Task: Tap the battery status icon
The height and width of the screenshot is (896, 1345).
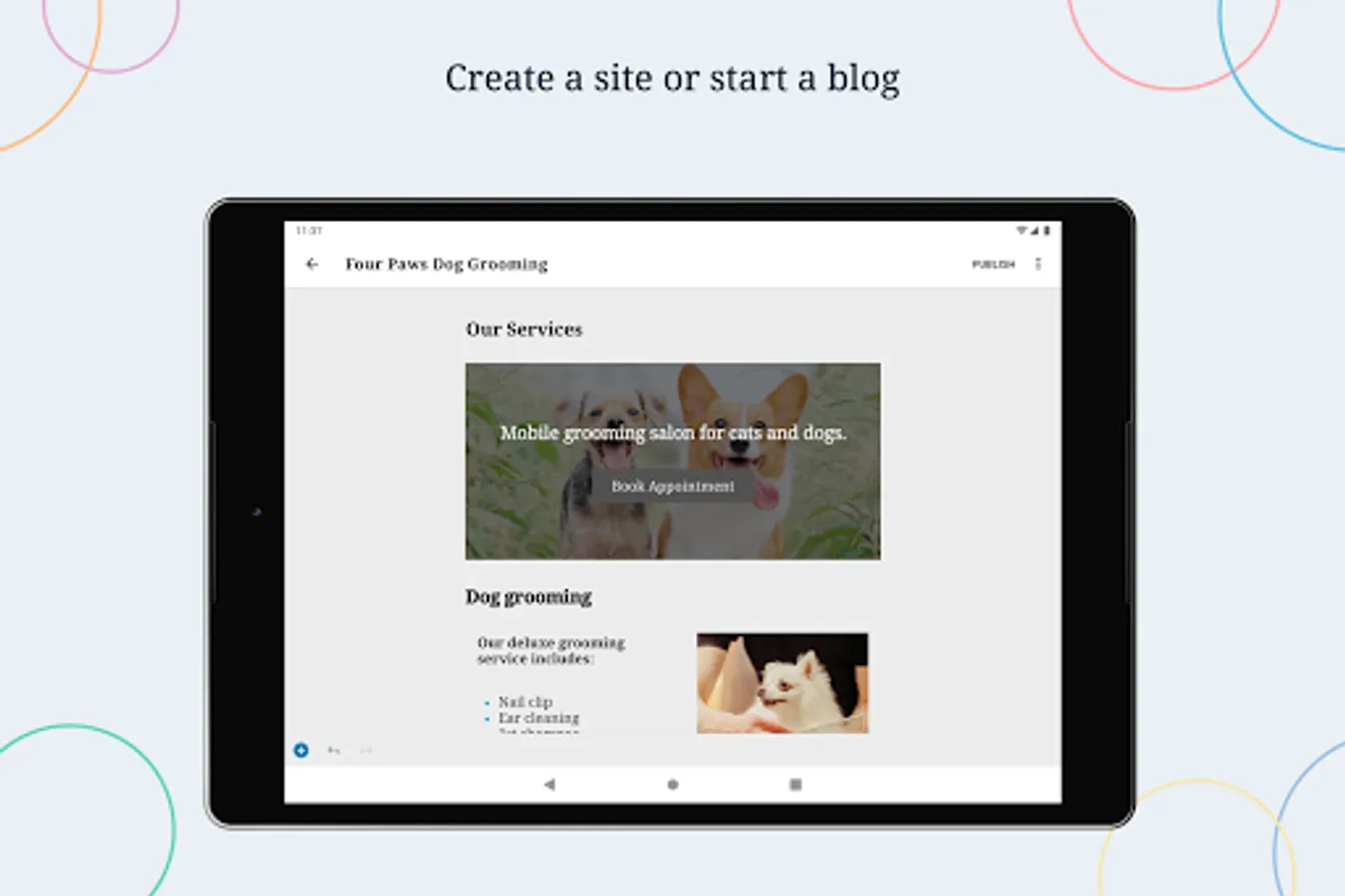Action: [x=1046, y=230]
